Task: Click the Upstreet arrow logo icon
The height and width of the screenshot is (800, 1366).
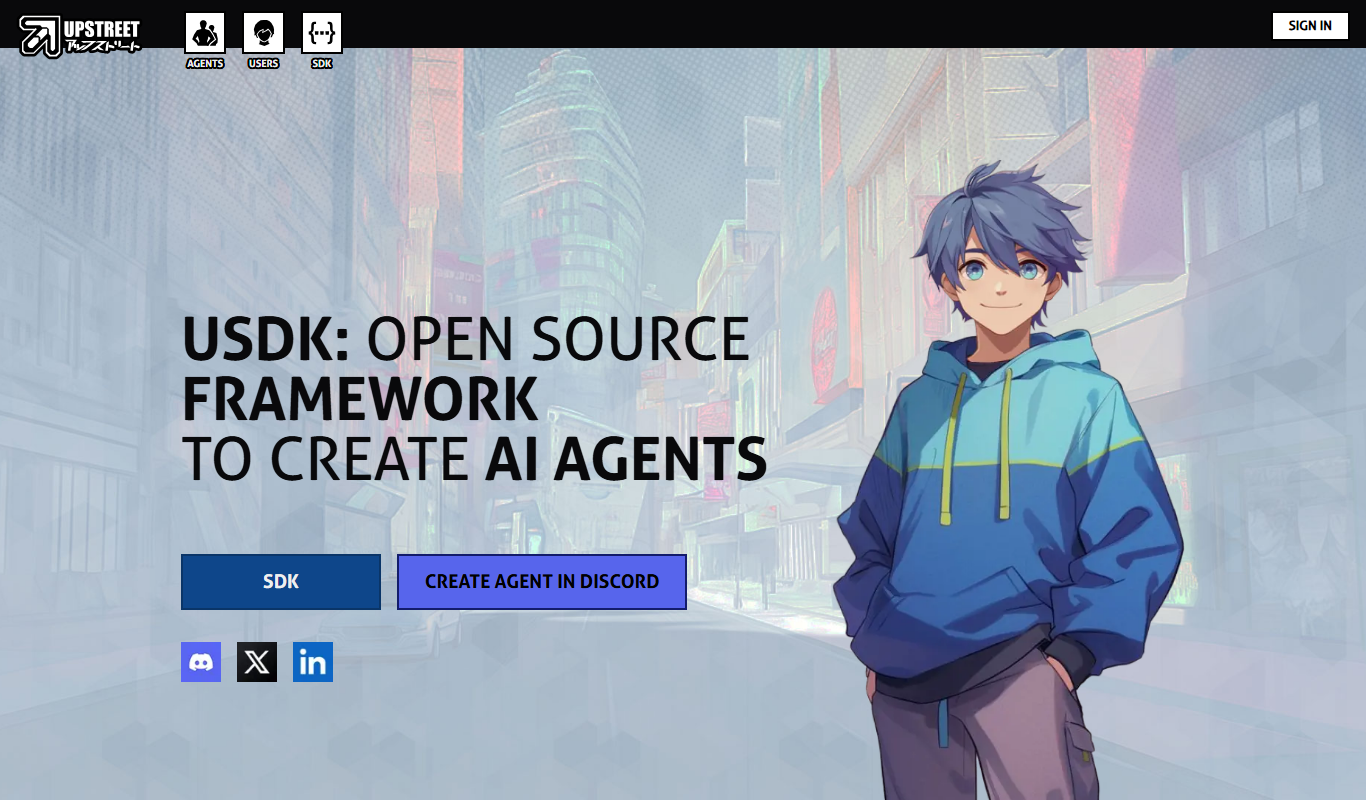Action: [40, 36]
